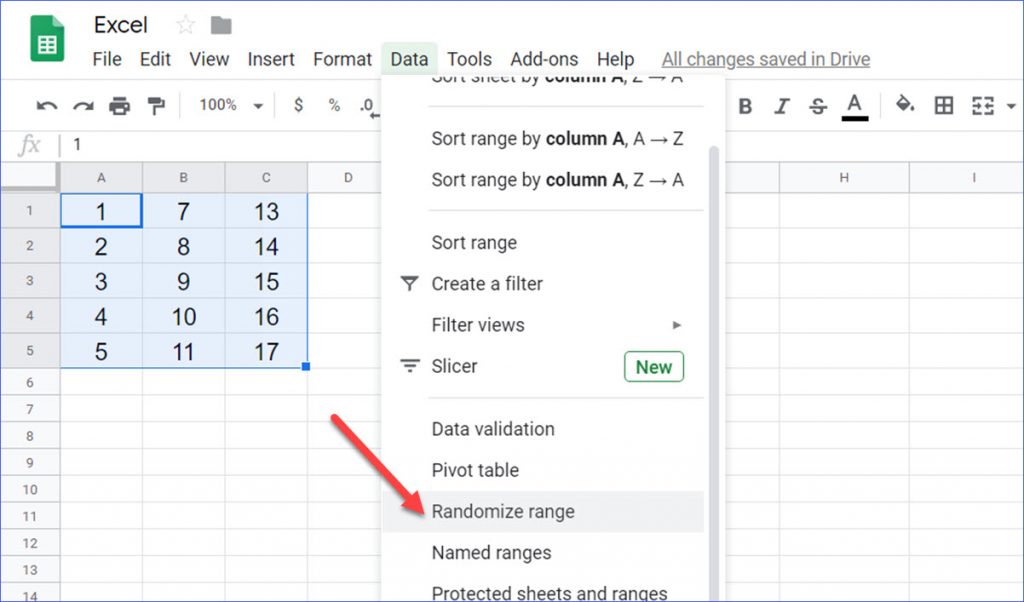This screenshot has width=1024, height=602.
Task: Toggle bold formatting
Action: point(745,105)
